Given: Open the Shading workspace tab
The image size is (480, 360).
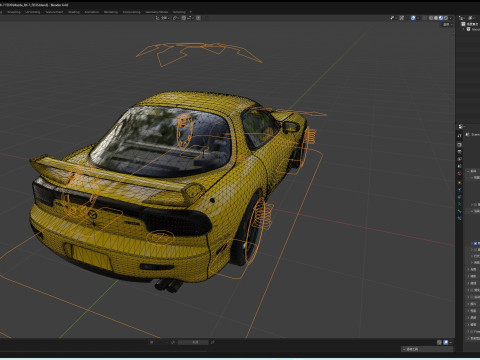Looking at the screenshot, I should click(74, 12).
